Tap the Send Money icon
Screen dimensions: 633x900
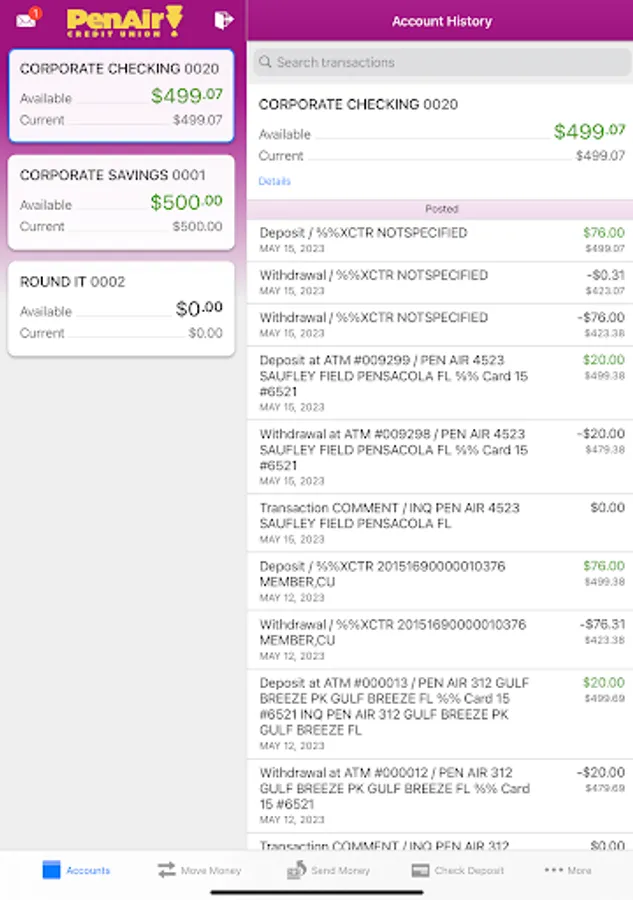pyautogui.click(x=296, y=870)
